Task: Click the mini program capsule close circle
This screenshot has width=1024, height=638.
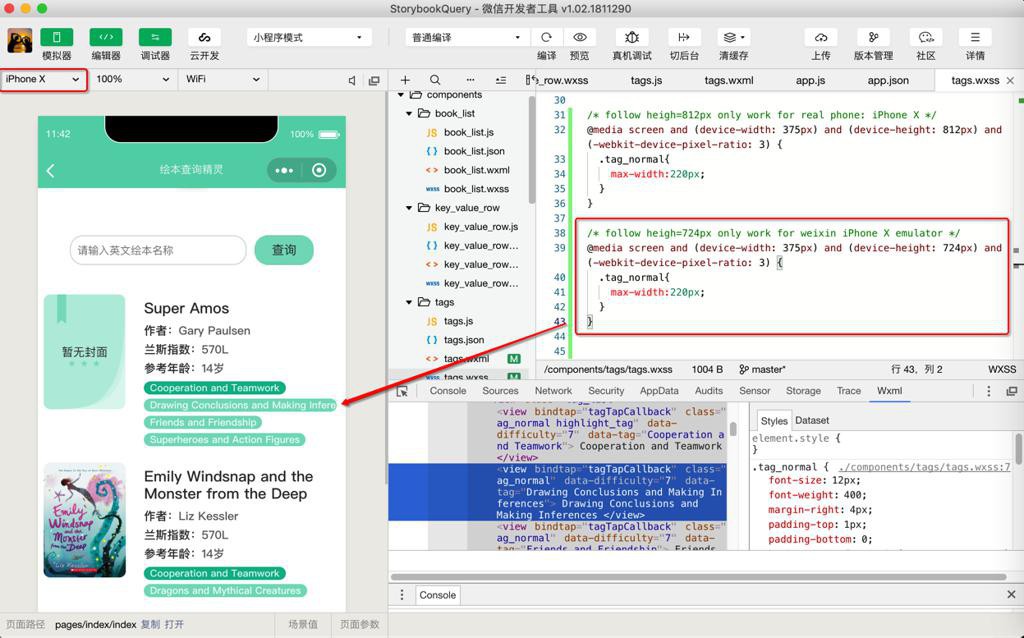Action: coord(319,170)
